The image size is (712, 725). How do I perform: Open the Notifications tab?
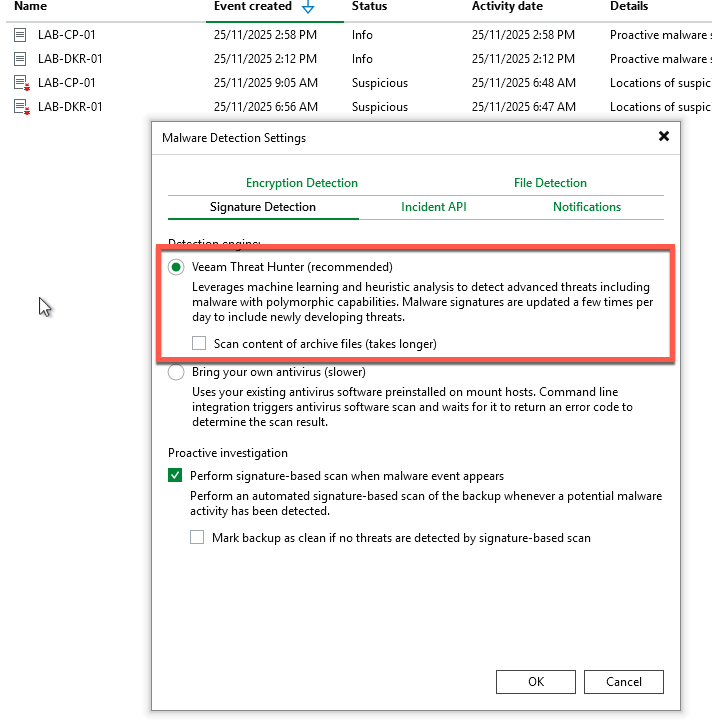tap(586, 207)
